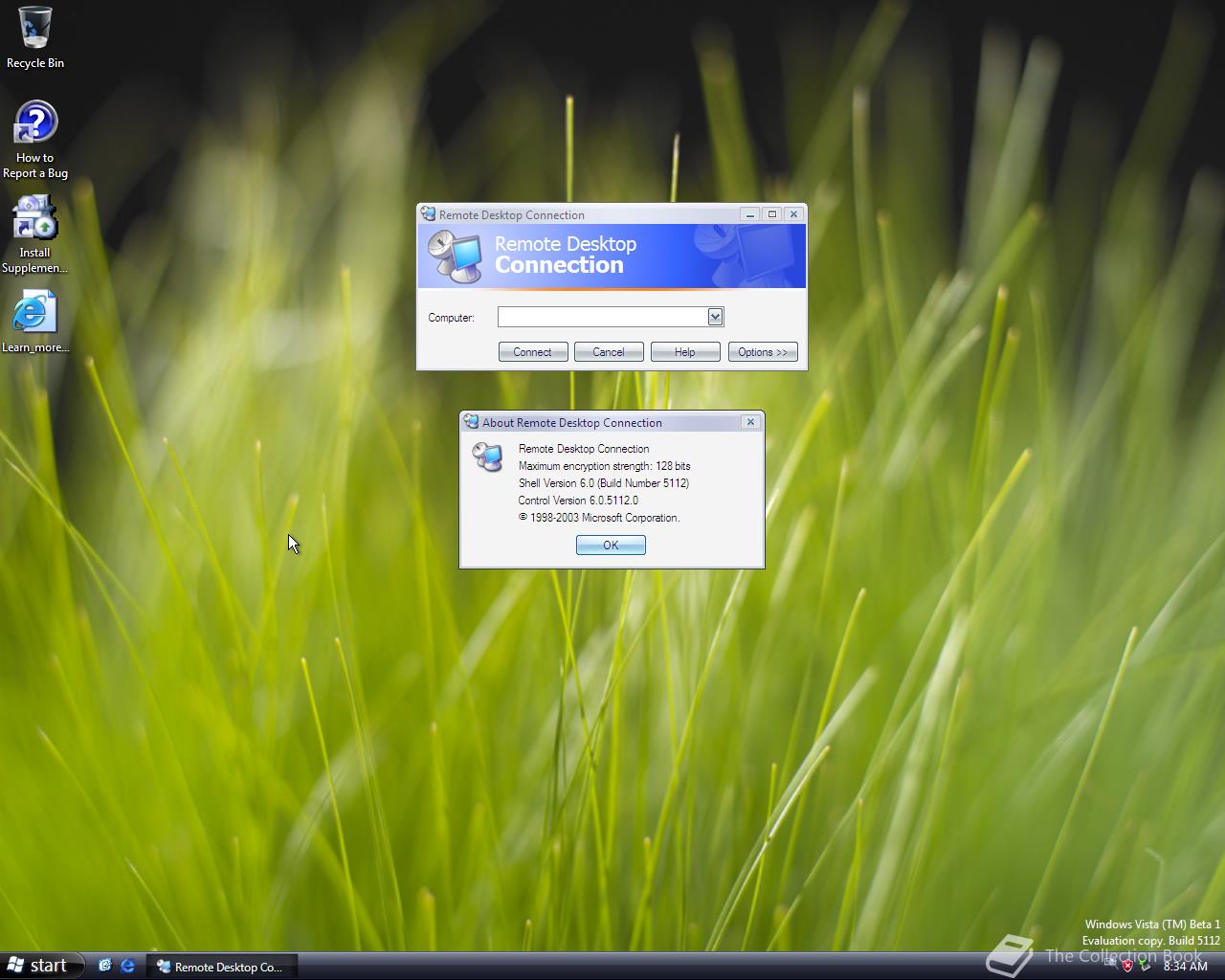
Task: Click the Help button
Action: tap(685, 352)
